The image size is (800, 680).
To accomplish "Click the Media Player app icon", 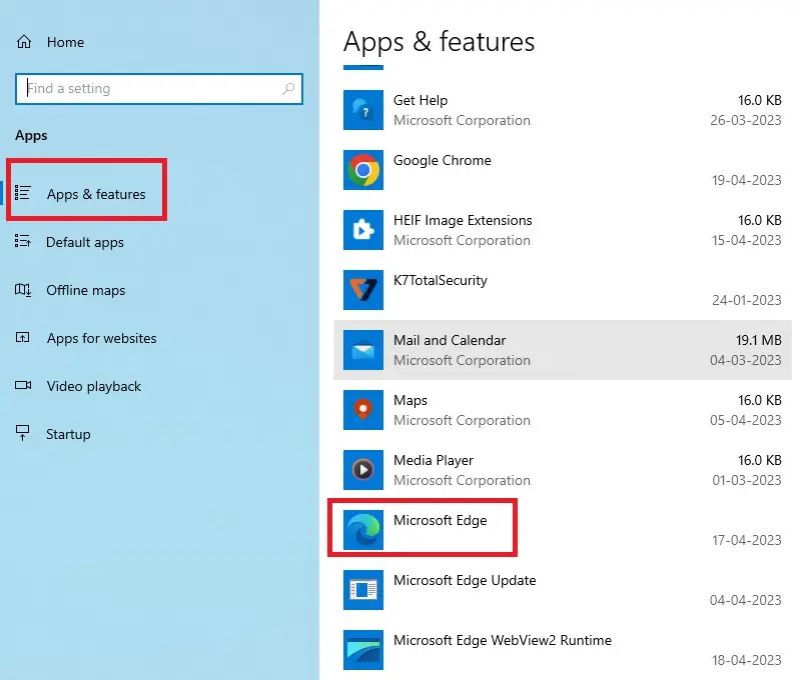I will click(x=362, y=470).
